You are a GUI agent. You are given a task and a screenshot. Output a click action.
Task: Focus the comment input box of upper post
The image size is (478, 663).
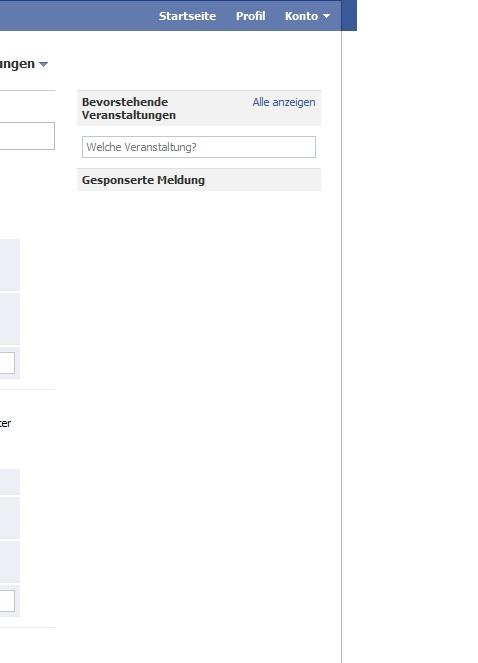click(7, 363)
